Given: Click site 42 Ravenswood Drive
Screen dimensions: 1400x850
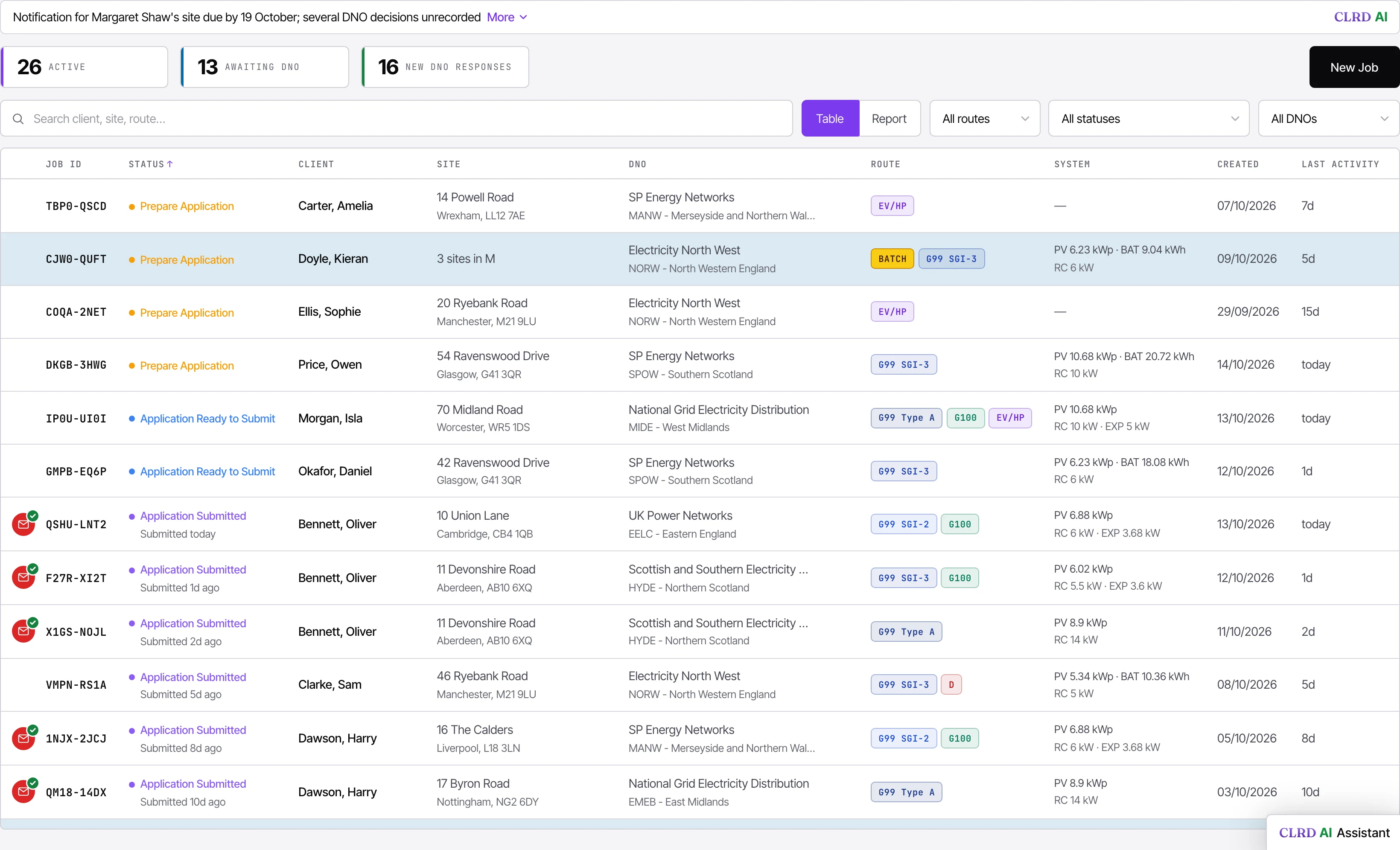Looking at the screenshot, I should point(493,463).
